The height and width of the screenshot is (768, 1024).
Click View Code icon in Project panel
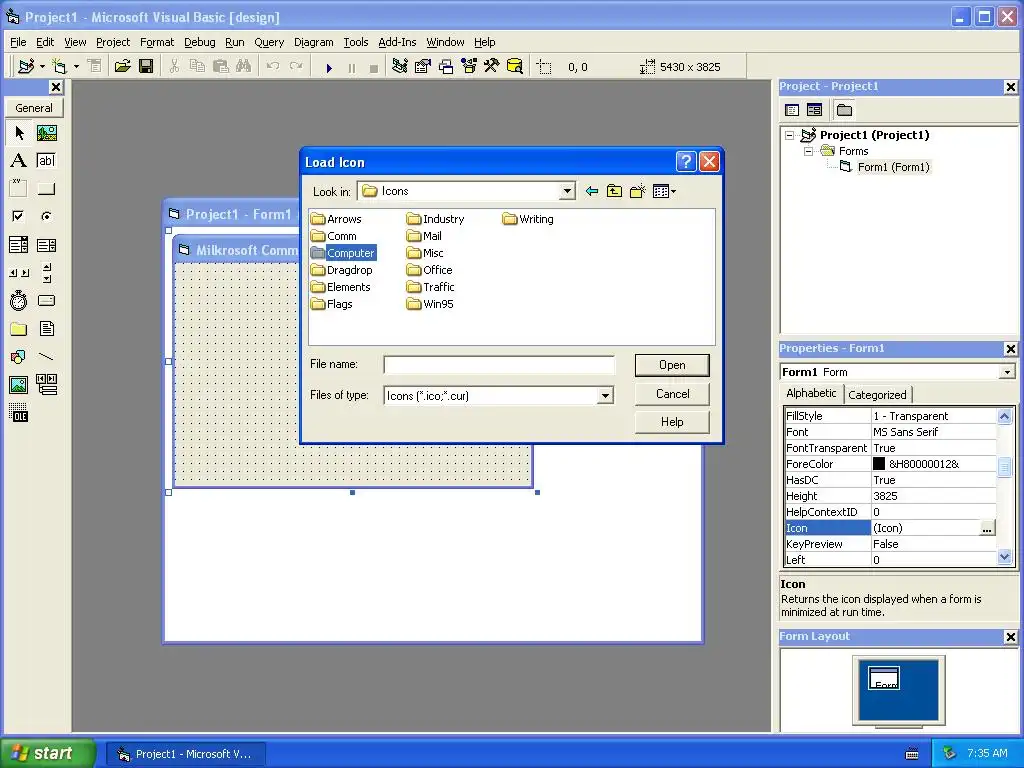[792, 110]
